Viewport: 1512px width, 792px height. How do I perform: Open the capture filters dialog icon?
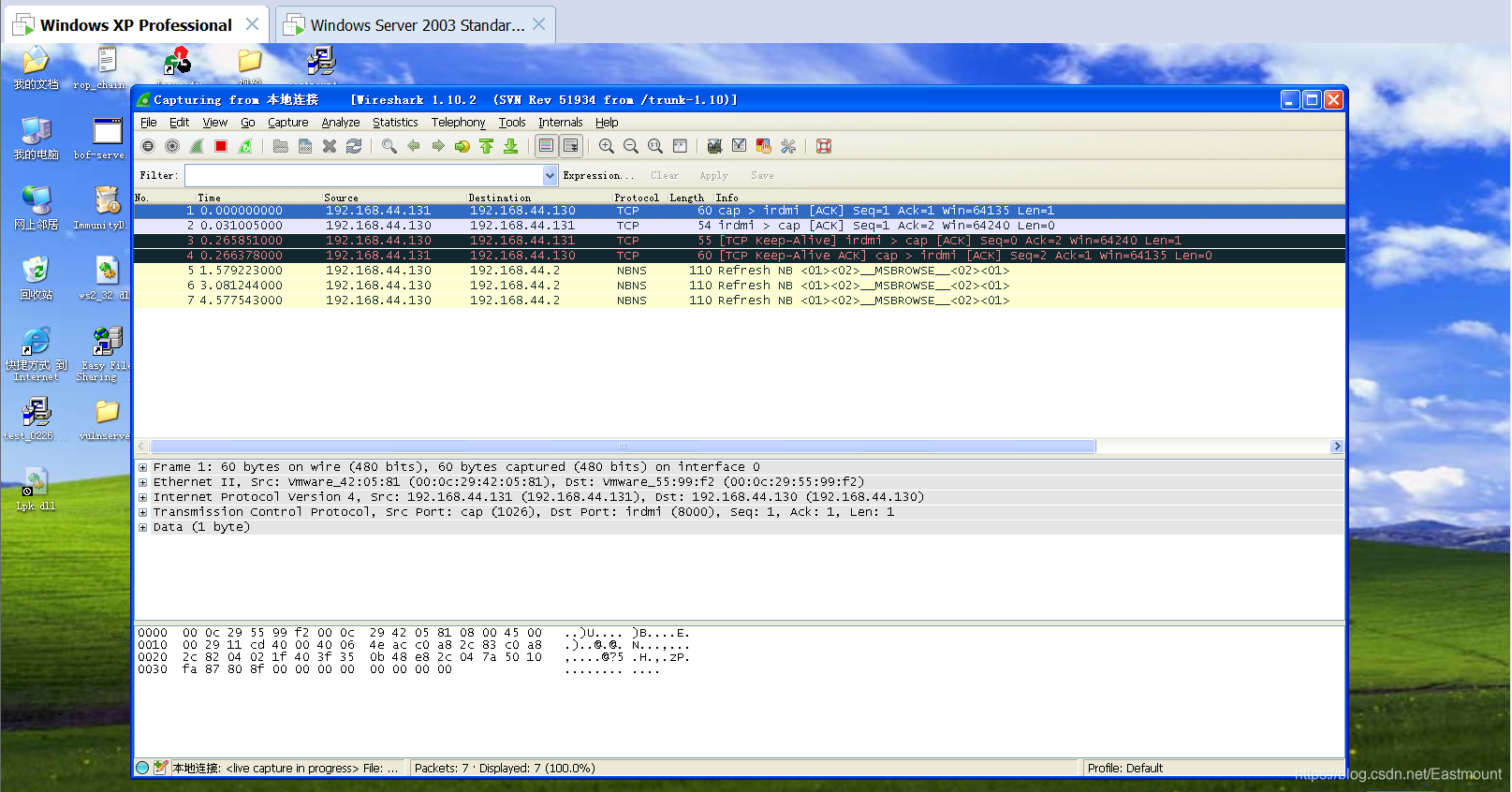point(714,146)
